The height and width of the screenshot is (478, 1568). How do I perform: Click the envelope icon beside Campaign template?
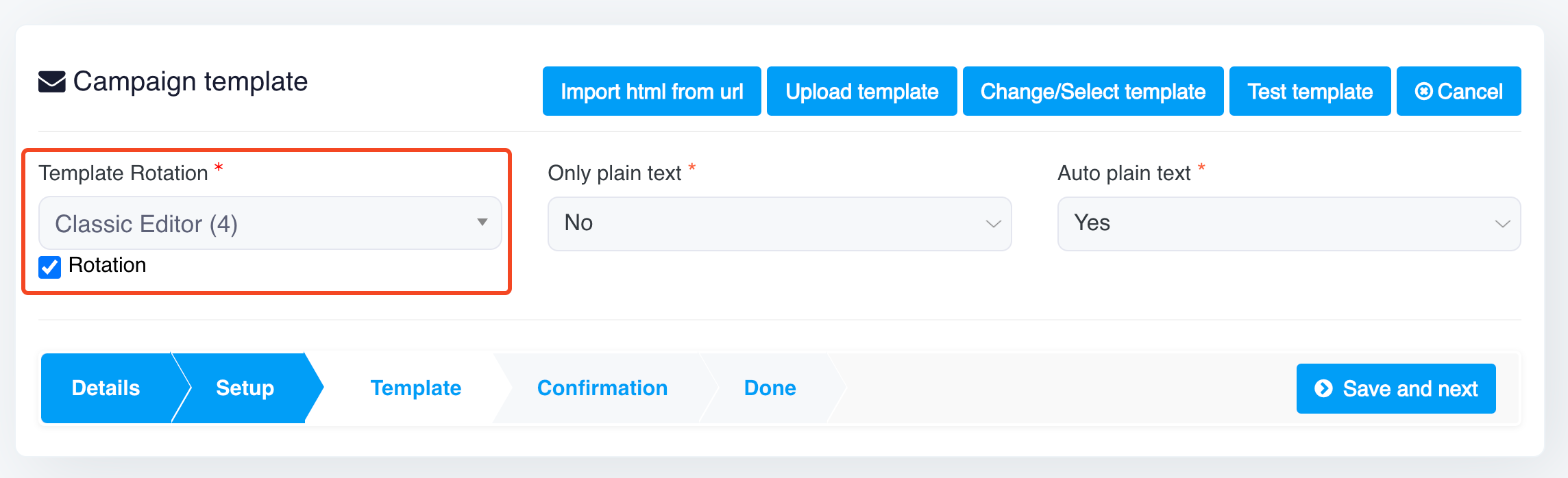52,82
